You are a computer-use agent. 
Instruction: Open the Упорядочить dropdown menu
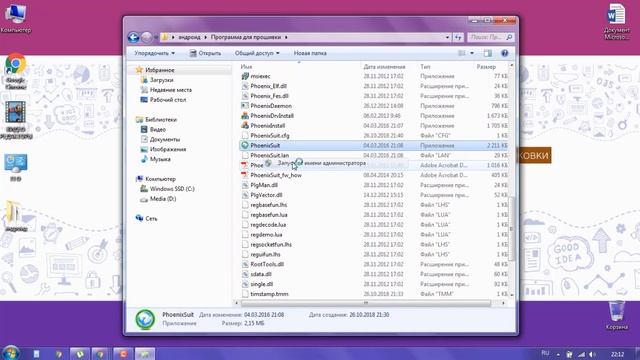pos(154,53)
